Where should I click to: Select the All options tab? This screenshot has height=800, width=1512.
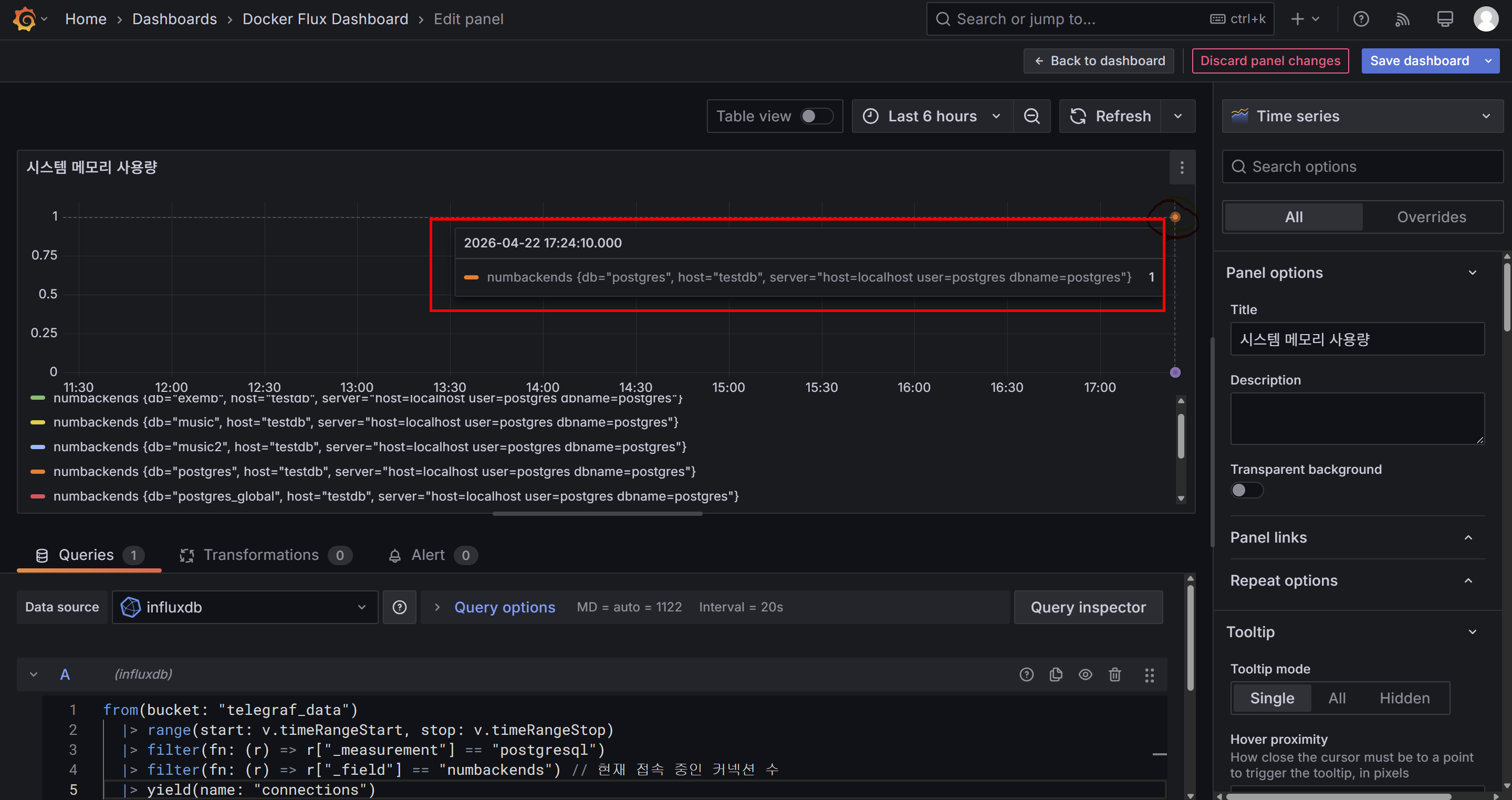(x=1294, y=217)
